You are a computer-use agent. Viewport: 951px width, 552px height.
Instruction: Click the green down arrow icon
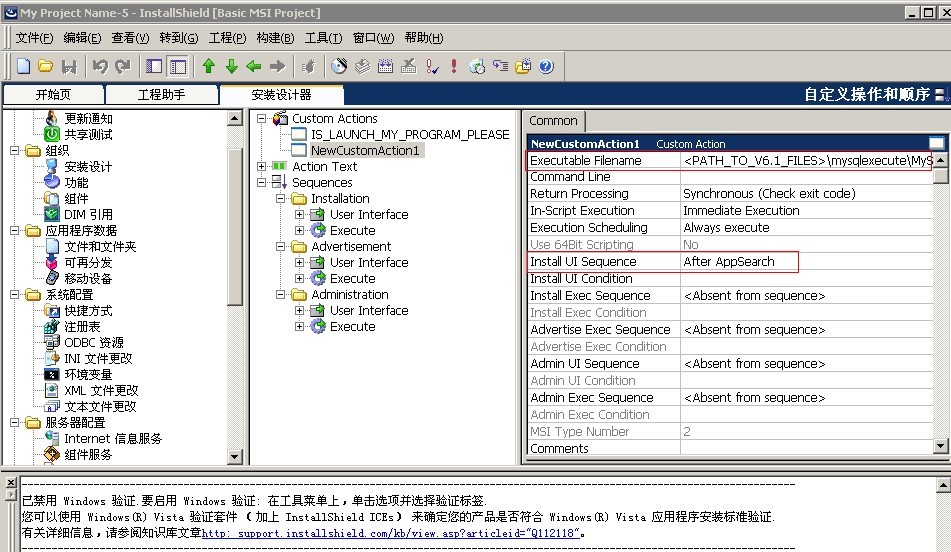click(232, 66)
